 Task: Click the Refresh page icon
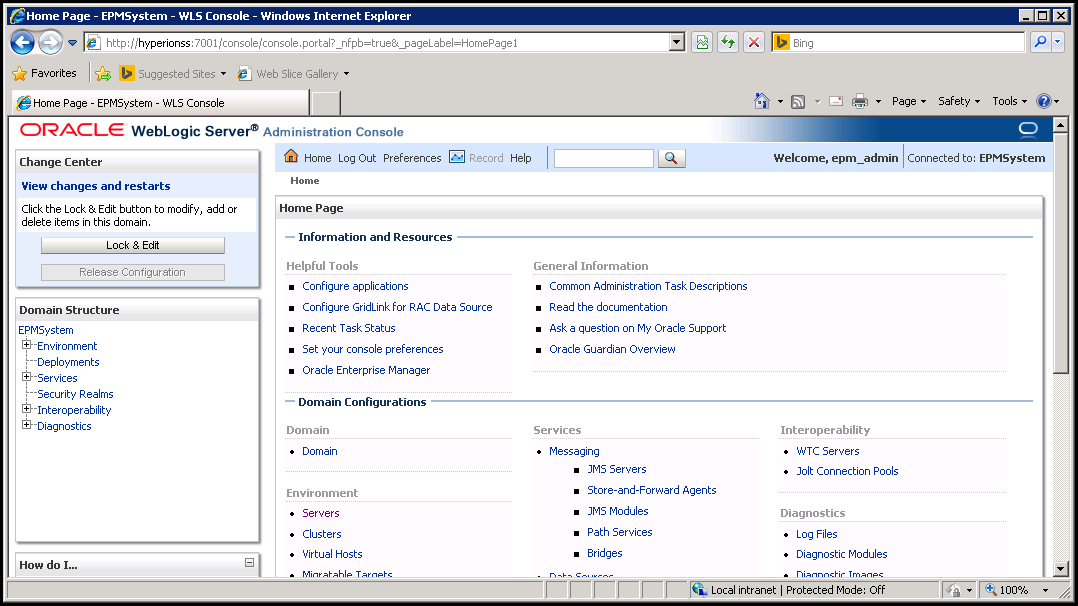[728, 43]
